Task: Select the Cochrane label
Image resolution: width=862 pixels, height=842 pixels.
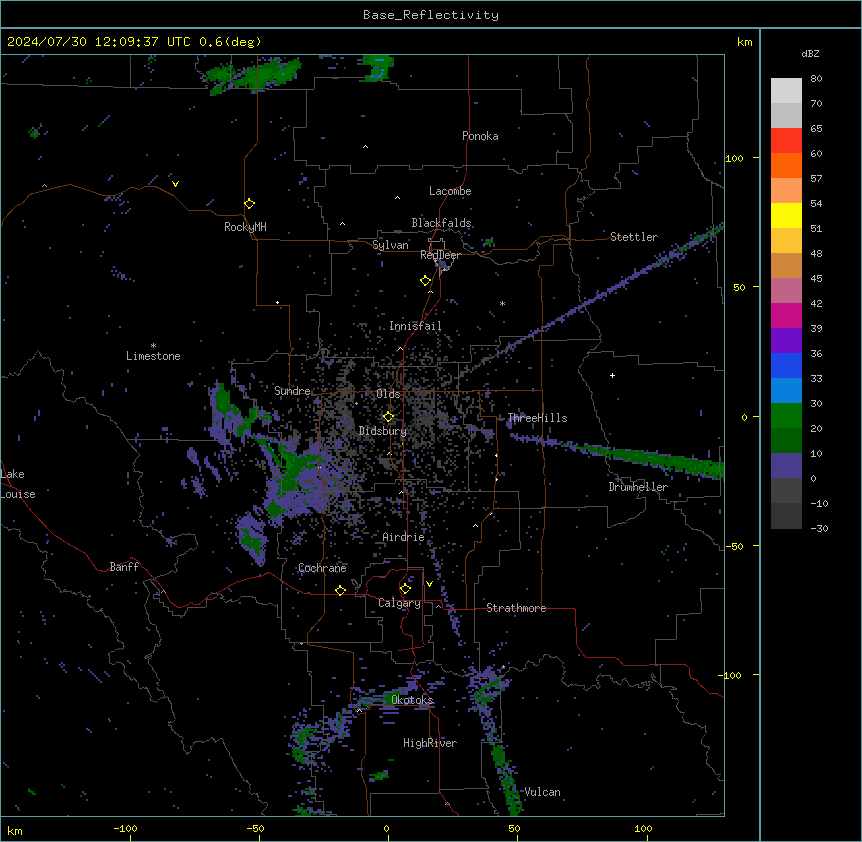Action: pyautogui.click(x=322, y=568)
